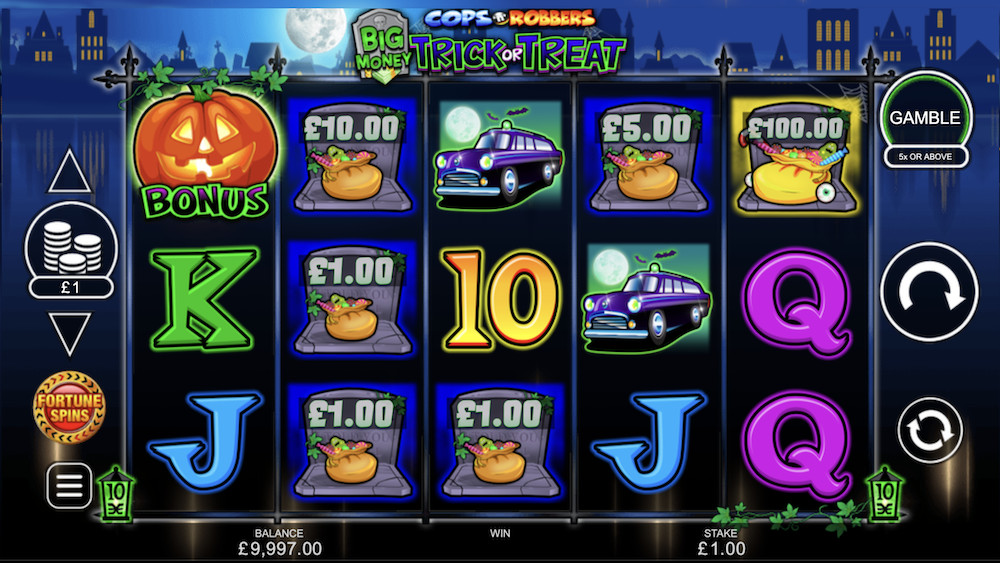The width and height of the screenshot is (1000, 563).
Task: Click the Big Money Trick or Treat logo
Action: pyautogui.click(x=489, y=46)
